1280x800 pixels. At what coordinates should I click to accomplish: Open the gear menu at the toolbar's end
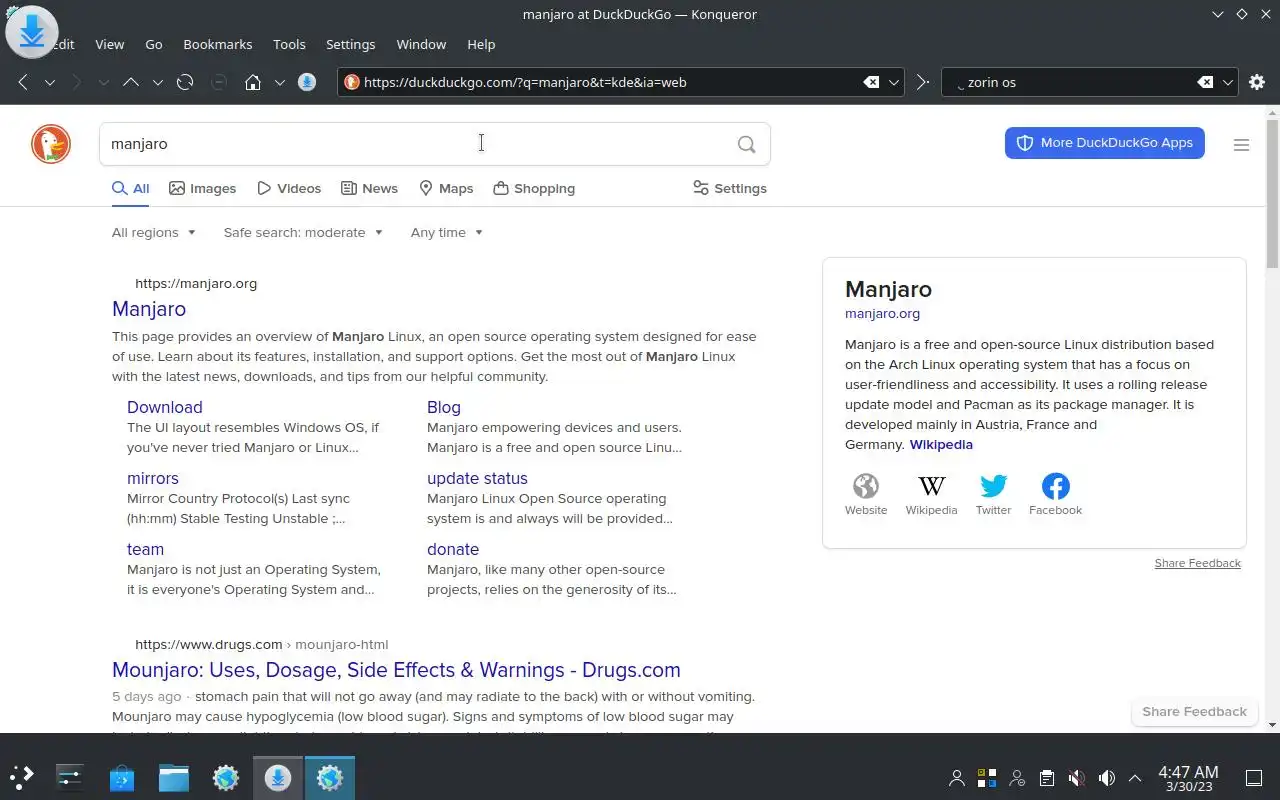tap(1257, 82)
